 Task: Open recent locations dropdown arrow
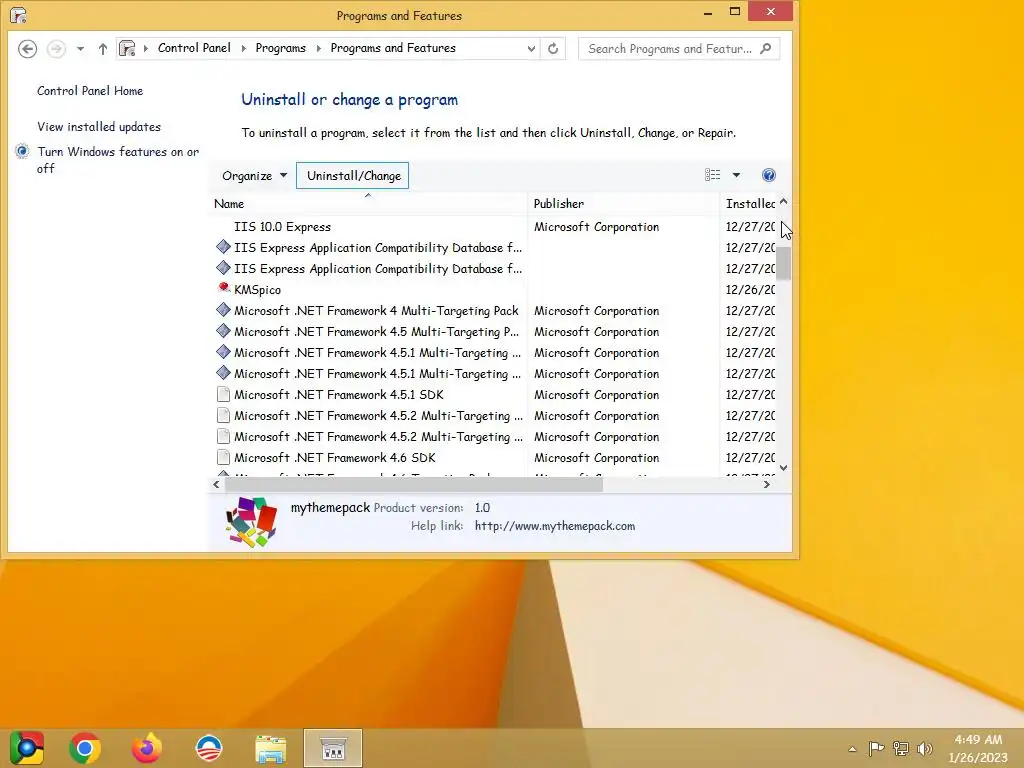click(x=80, y=49)
